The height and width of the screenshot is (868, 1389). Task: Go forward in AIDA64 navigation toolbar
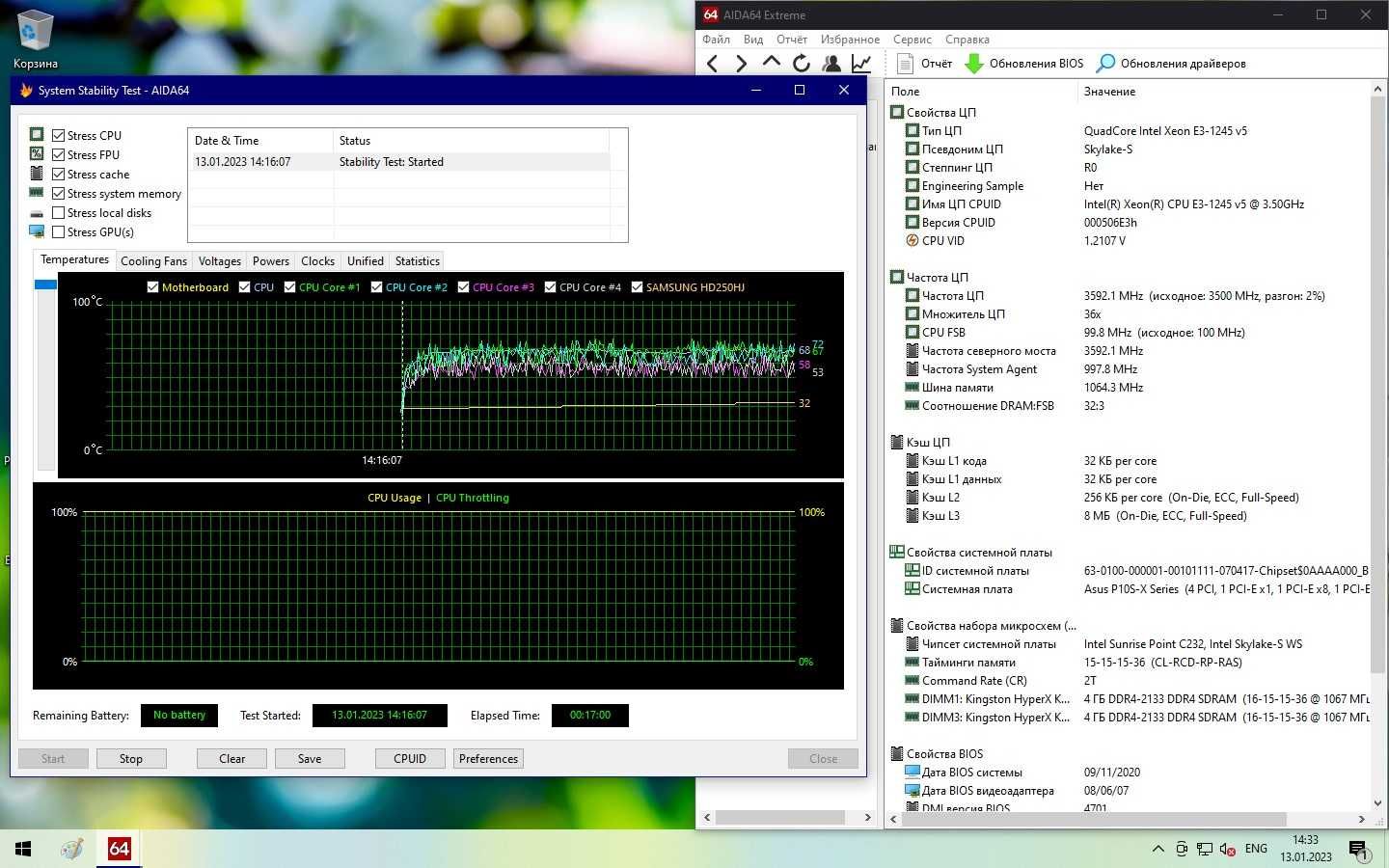(741, 64)
